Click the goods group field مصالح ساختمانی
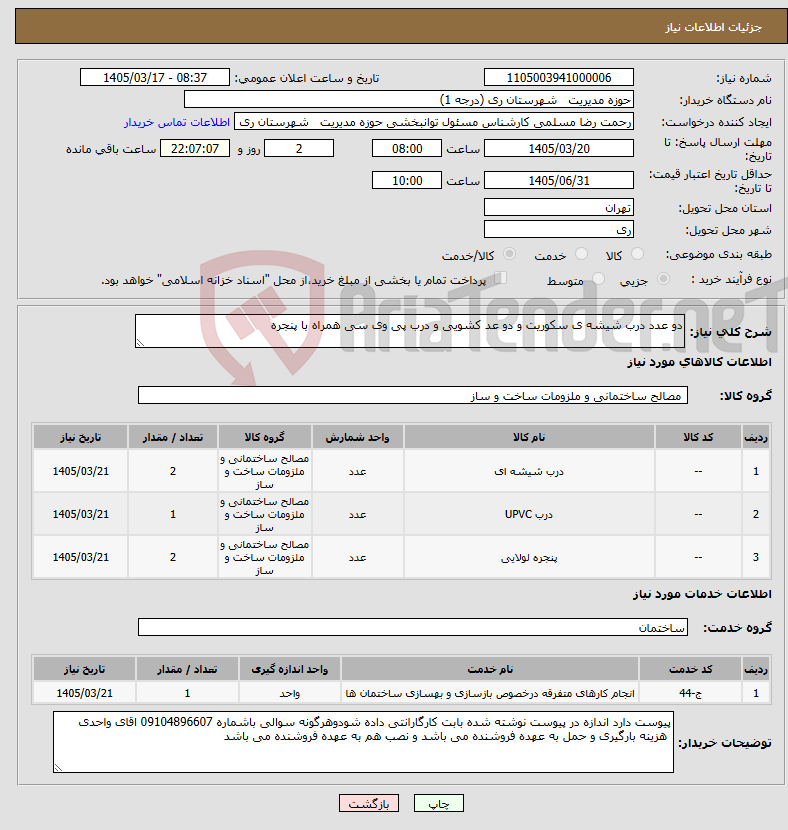Image resolution: width=788 pixels, height=830 pixels. (413, 395)
